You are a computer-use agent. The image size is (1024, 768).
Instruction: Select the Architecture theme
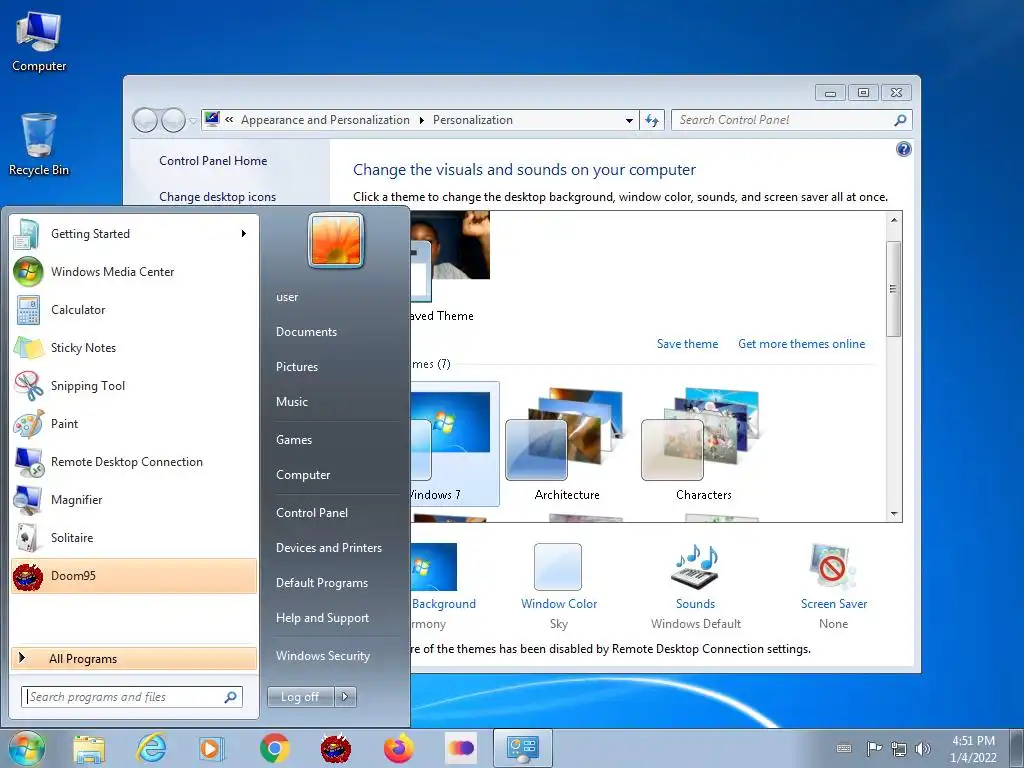567,445
